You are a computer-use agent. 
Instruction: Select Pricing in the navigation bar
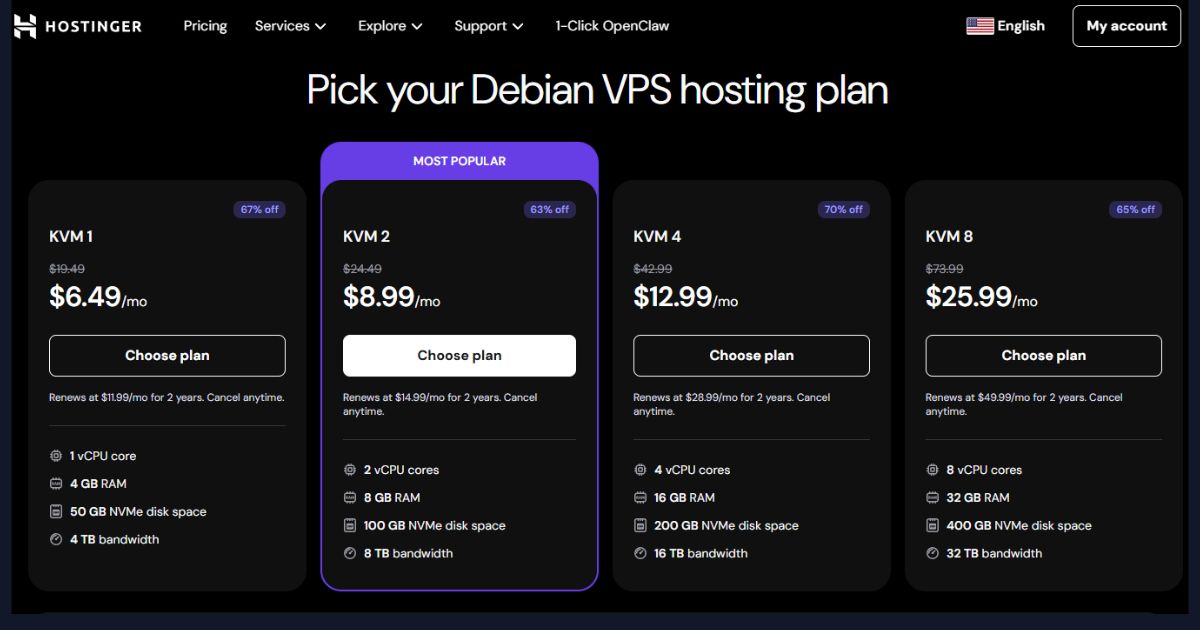click(205, 26)
